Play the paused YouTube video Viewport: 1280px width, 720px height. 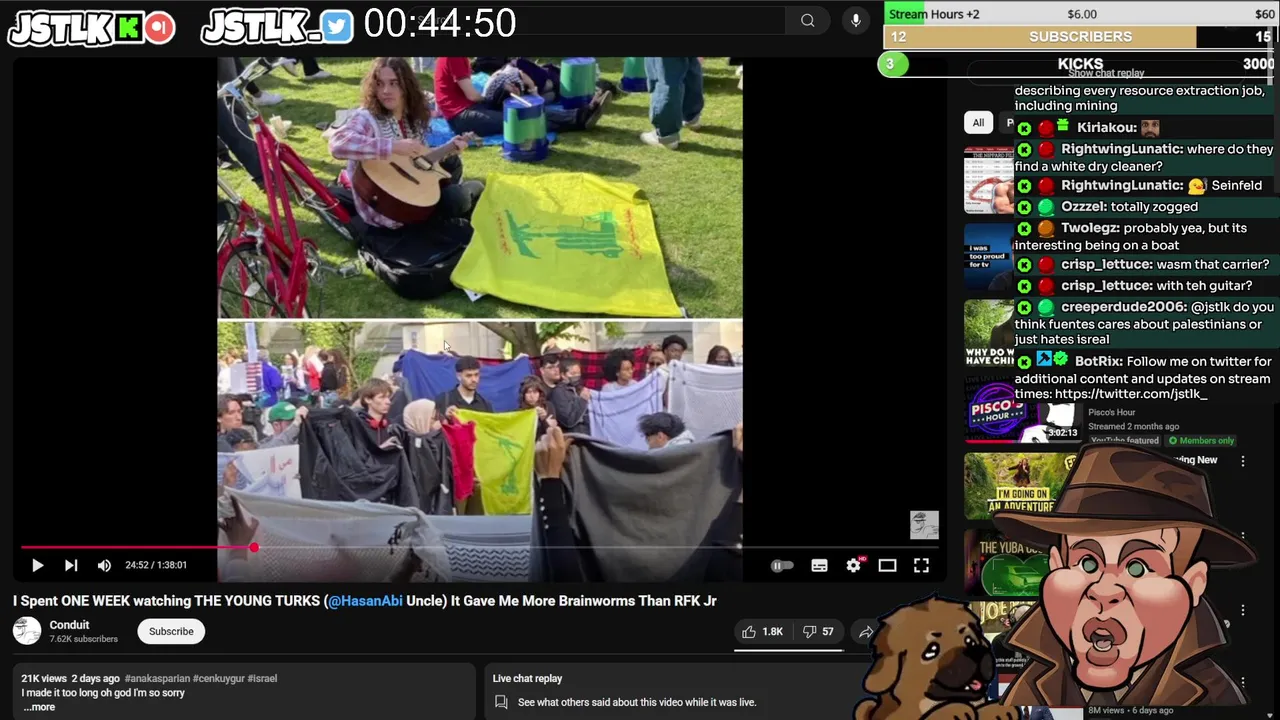(37, 565)
